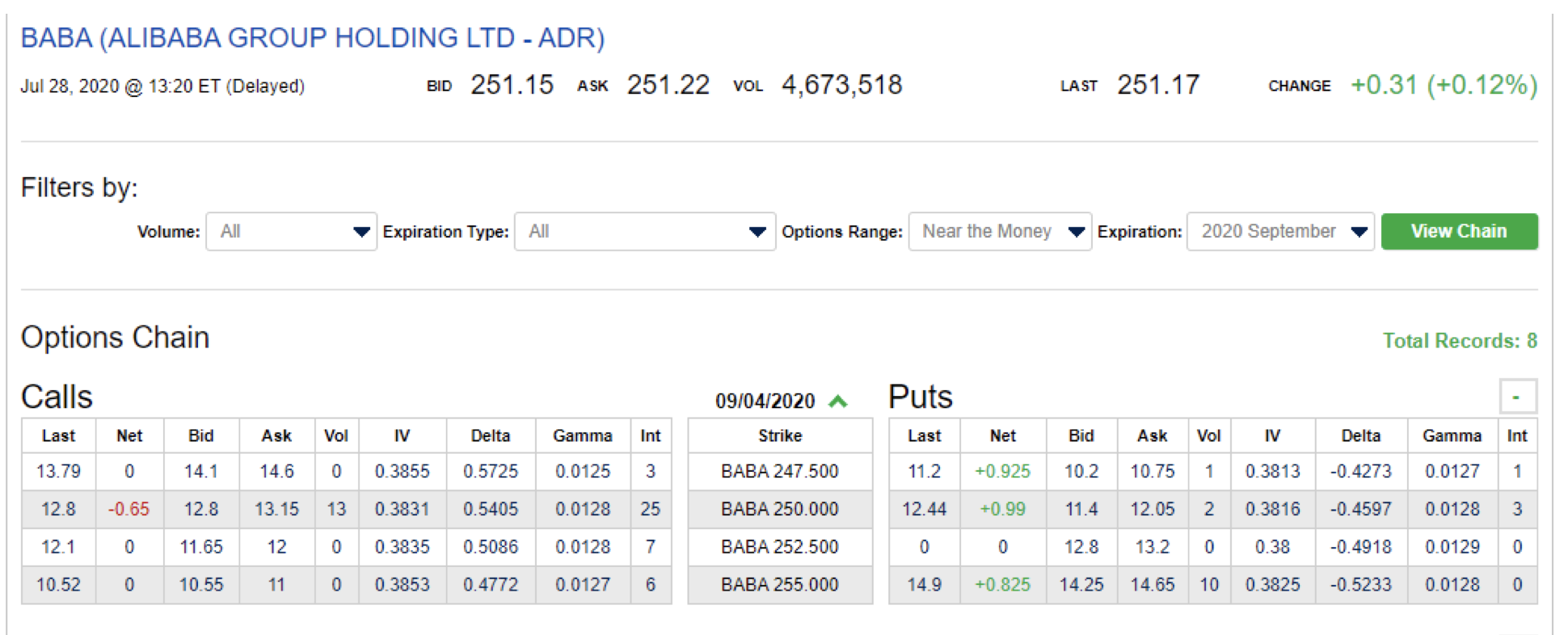Click Calls IV value 0.3855

(403, 471)
